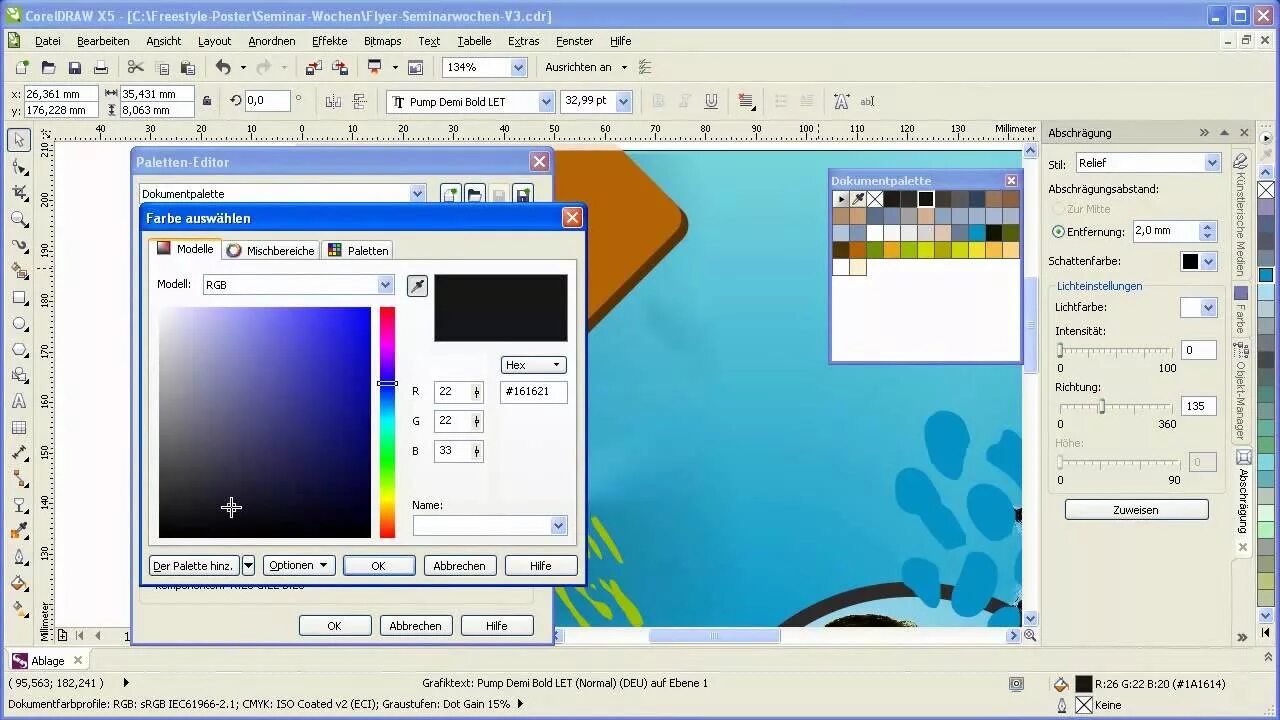Click Abbrechen in the Paletten-Editor dialog
Image resolution: width=1280 pixels, height=720 pixels.
coord(415,626)
